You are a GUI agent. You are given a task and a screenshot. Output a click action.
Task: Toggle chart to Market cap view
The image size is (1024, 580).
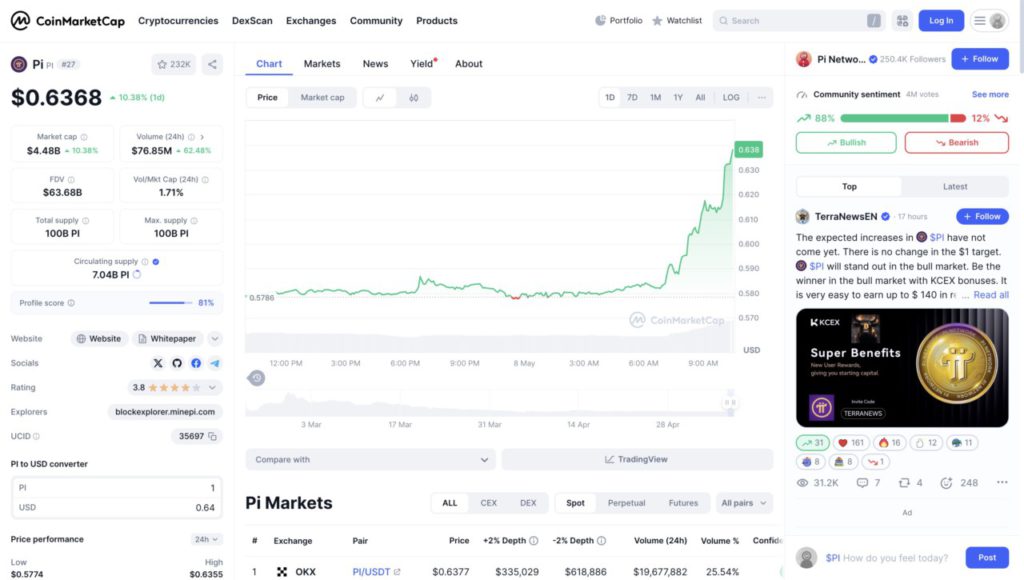point(322,98)
